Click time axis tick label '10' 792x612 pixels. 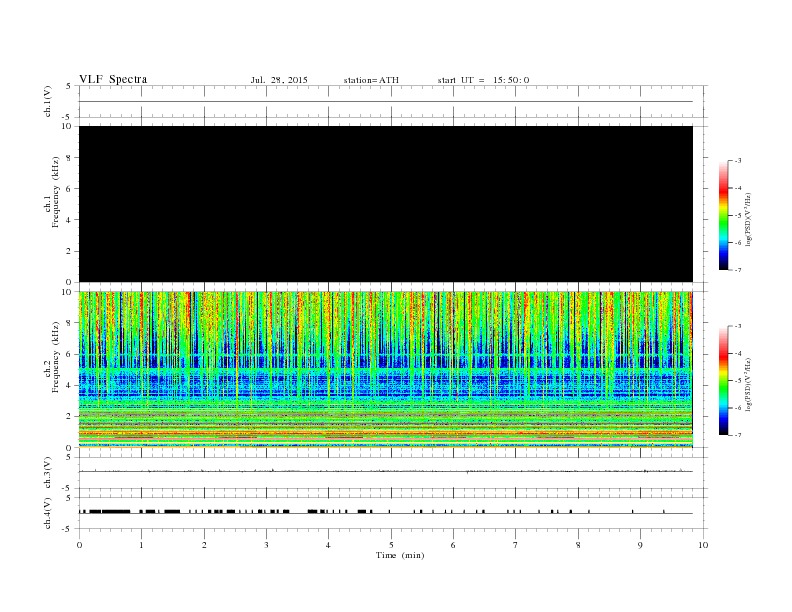[x=703, y=545]
